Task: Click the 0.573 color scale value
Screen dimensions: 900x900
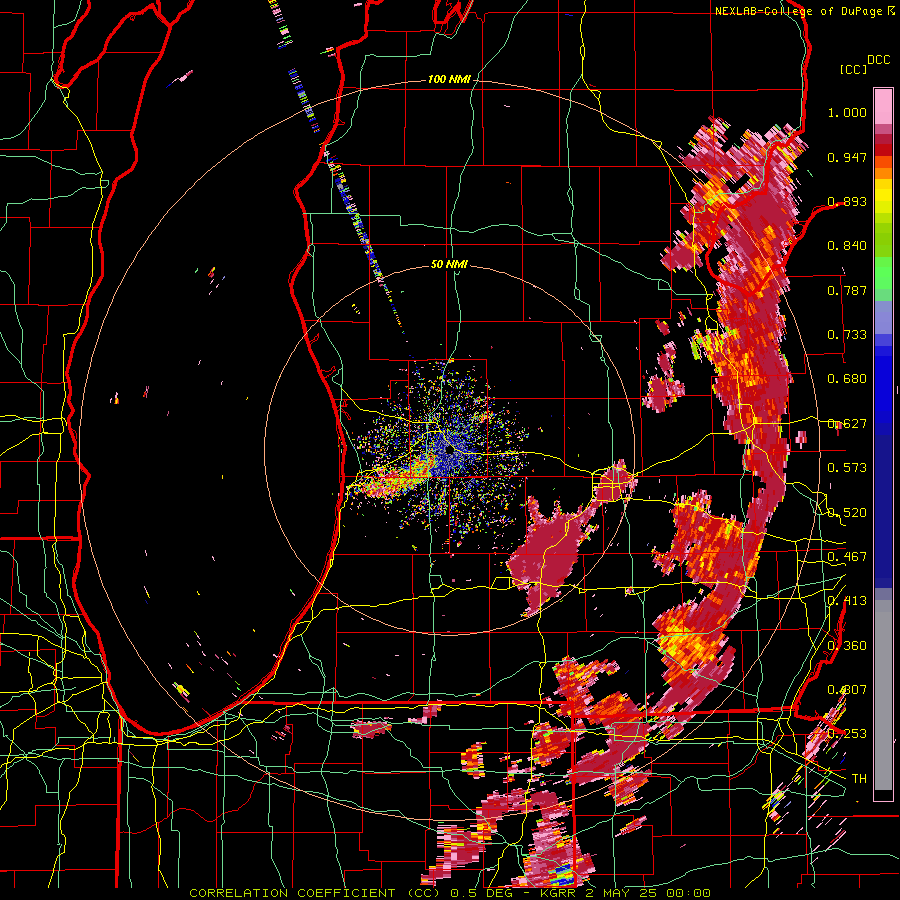Action: point(847,468)
